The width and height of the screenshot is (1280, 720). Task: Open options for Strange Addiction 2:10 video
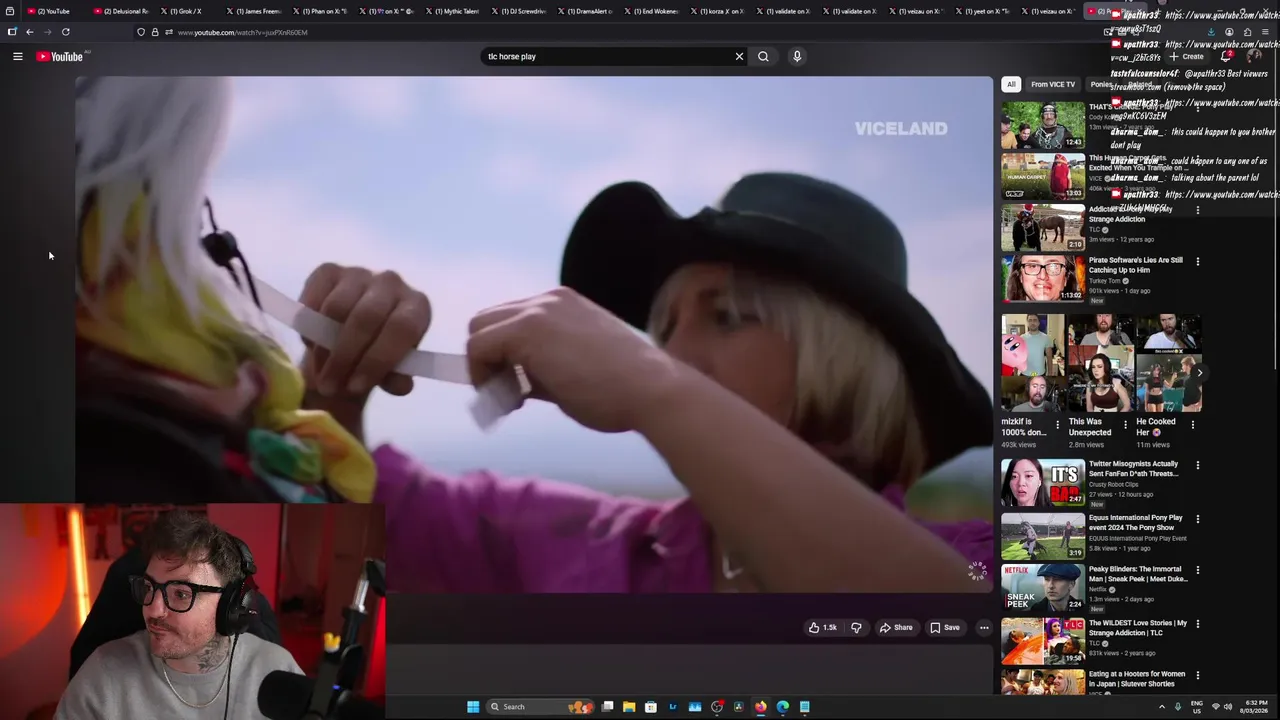[x=1198, y=210]
